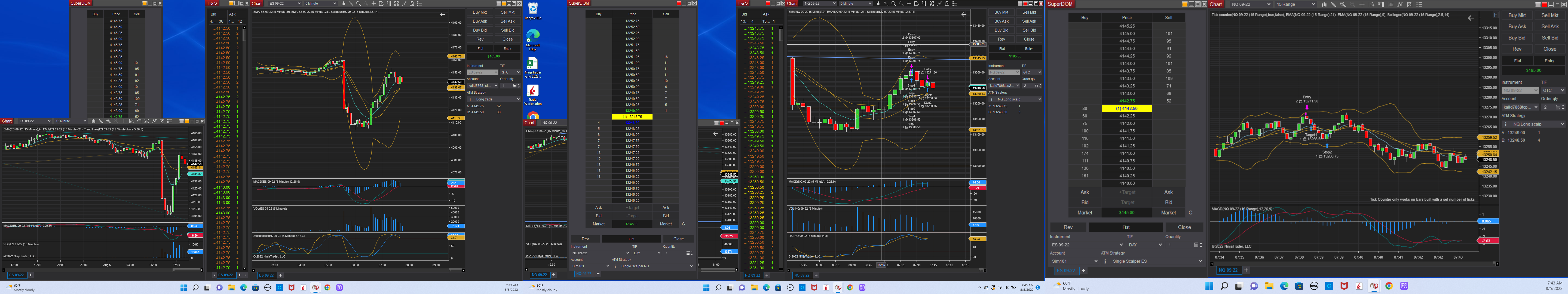Toggle Chart Trader panel icon on 15 Range chart

pyautogui.click(x=1381, y=4)
